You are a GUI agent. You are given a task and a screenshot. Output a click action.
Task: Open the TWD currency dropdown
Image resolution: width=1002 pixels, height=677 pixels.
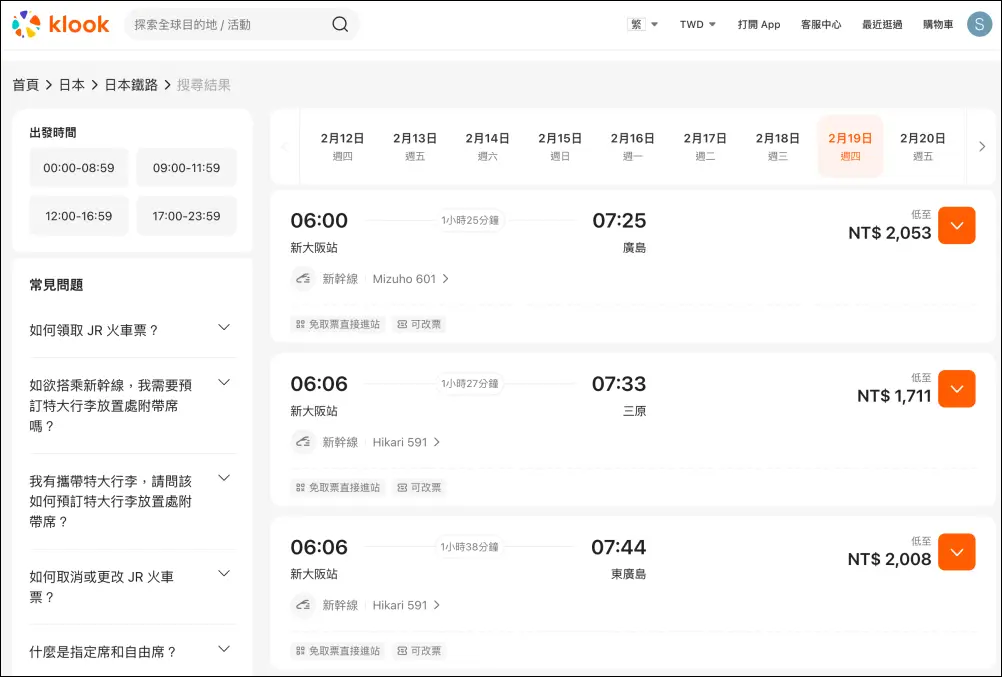pyautogui.click(x=698, y=24)
